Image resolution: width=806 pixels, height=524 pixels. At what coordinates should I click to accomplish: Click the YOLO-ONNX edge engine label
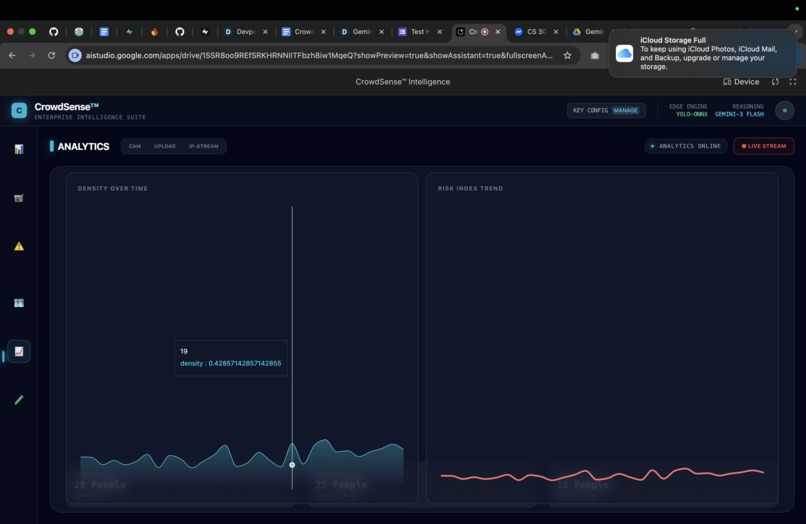click(x=691, y=114)
